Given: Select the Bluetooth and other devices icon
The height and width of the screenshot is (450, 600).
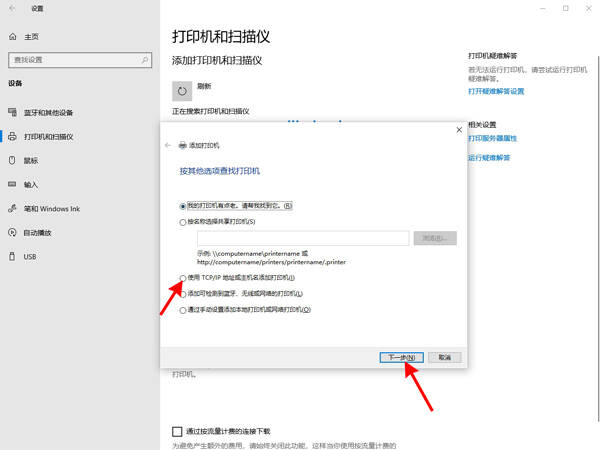Looking at the screenshot, I should click(x=13, y=112).
